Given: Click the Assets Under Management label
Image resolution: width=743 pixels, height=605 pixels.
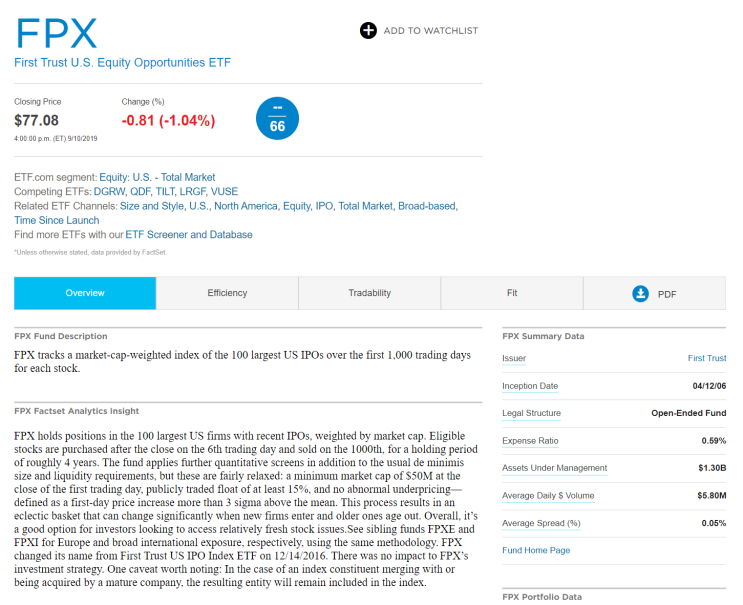Looking at the screenshot, I should tap(554, 468).
